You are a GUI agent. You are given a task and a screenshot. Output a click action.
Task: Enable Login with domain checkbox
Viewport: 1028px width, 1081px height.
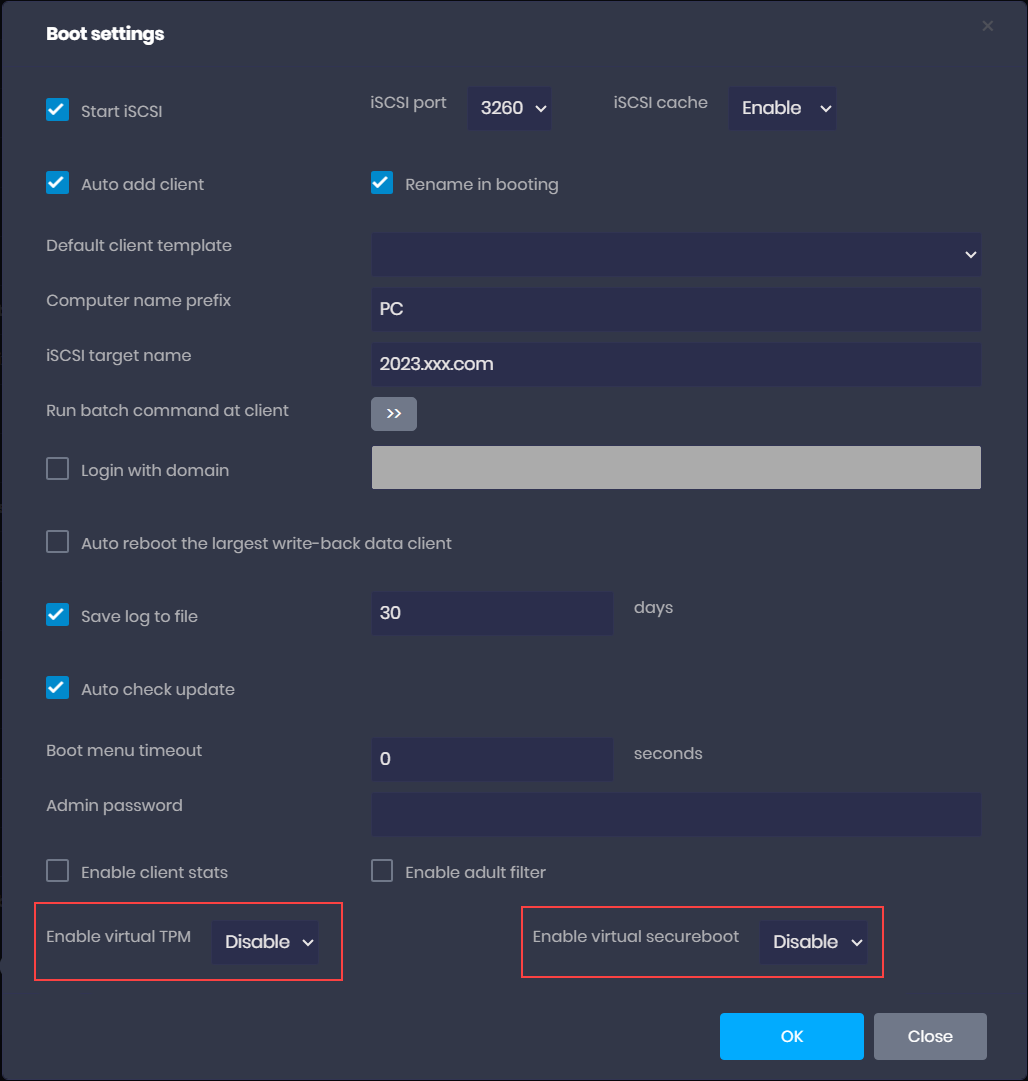pyautogui.click(x=58, y=469)
